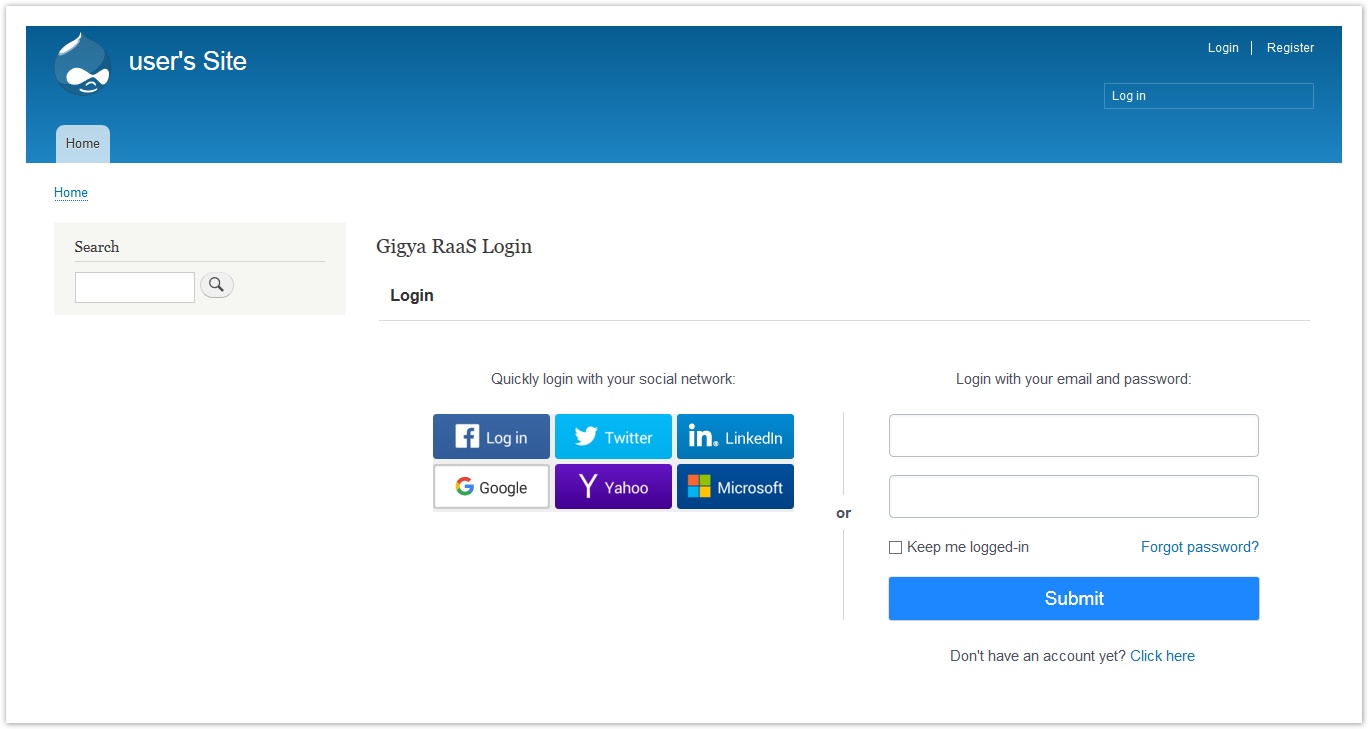Click the blue Submit button
1368x729 pixels.
1074,598
